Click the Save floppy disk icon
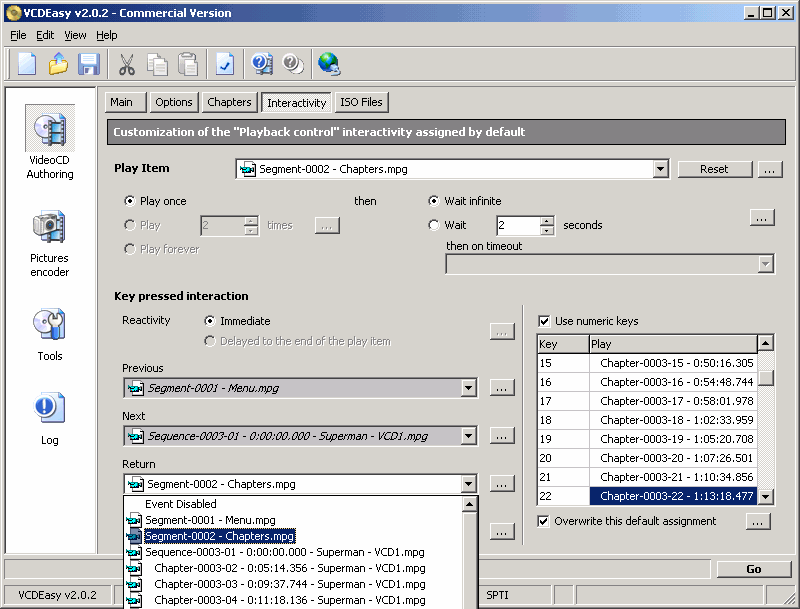Viewport: 800px width, 609px height. (89, 65)
